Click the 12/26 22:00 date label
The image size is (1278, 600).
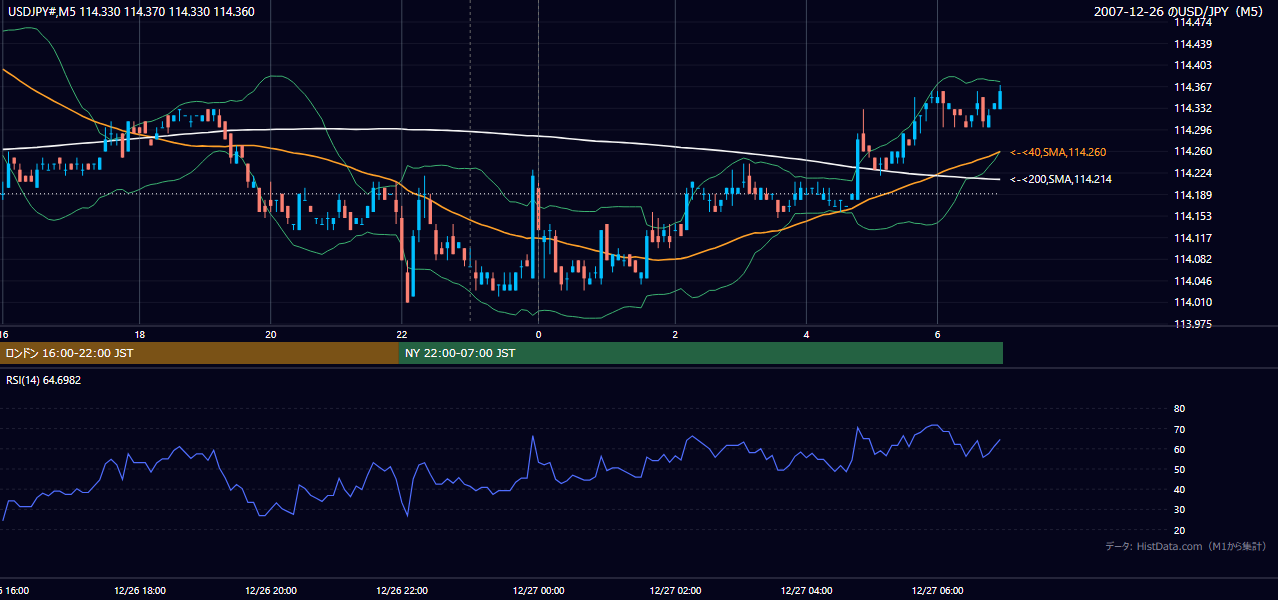point(401,591)
